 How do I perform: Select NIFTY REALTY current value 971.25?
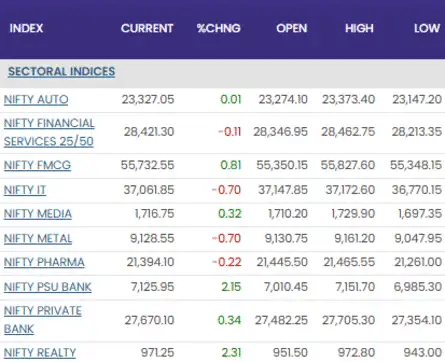pos(157,353)
